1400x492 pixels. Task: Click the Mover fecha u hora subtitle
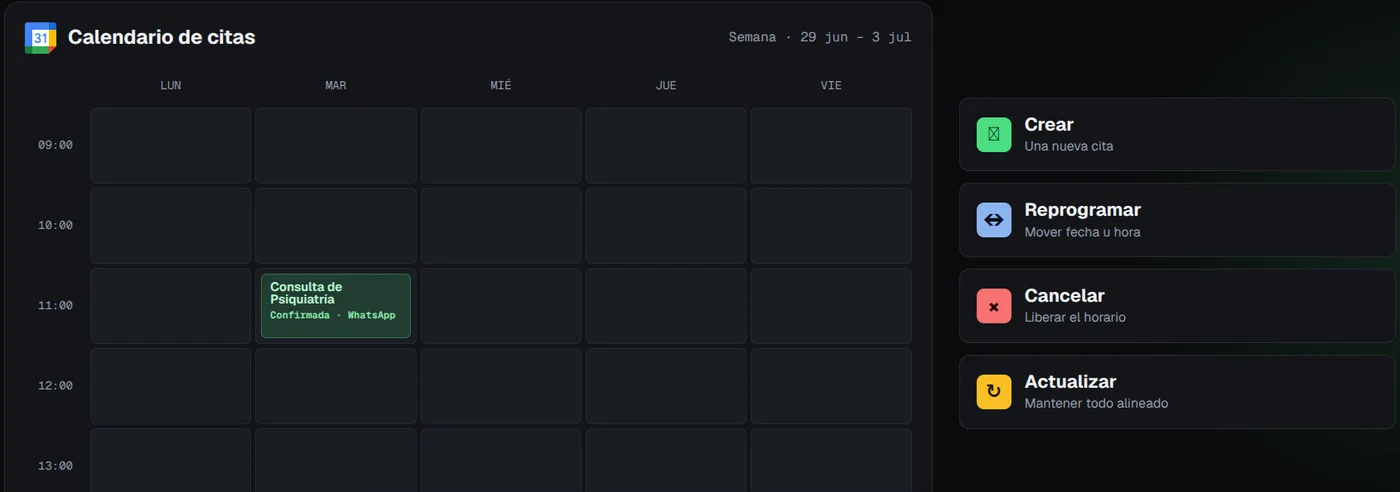pyautogui.click(x=1082, y=232)
